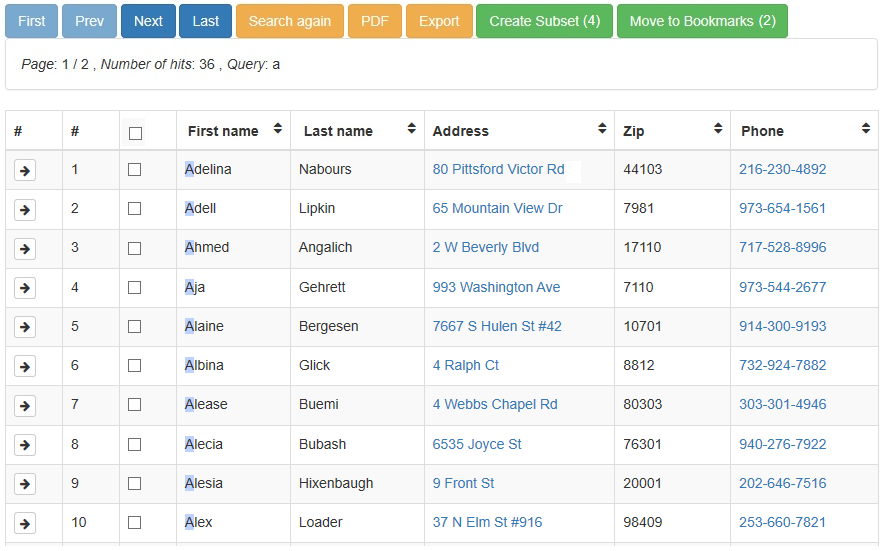
Task: Open record arrow for Adell Lipkin
Action: tap(25, 210)
